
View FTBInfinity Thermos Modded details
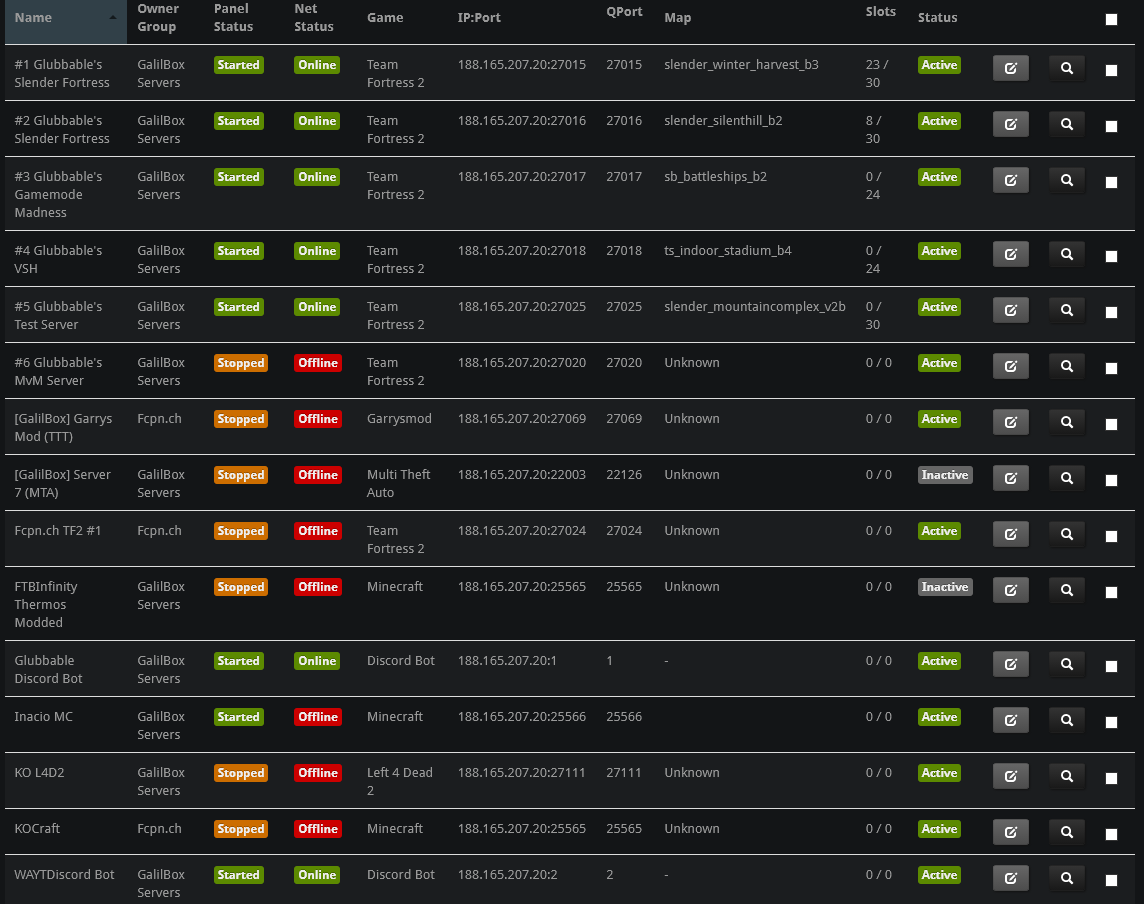tap(1067, 590)
